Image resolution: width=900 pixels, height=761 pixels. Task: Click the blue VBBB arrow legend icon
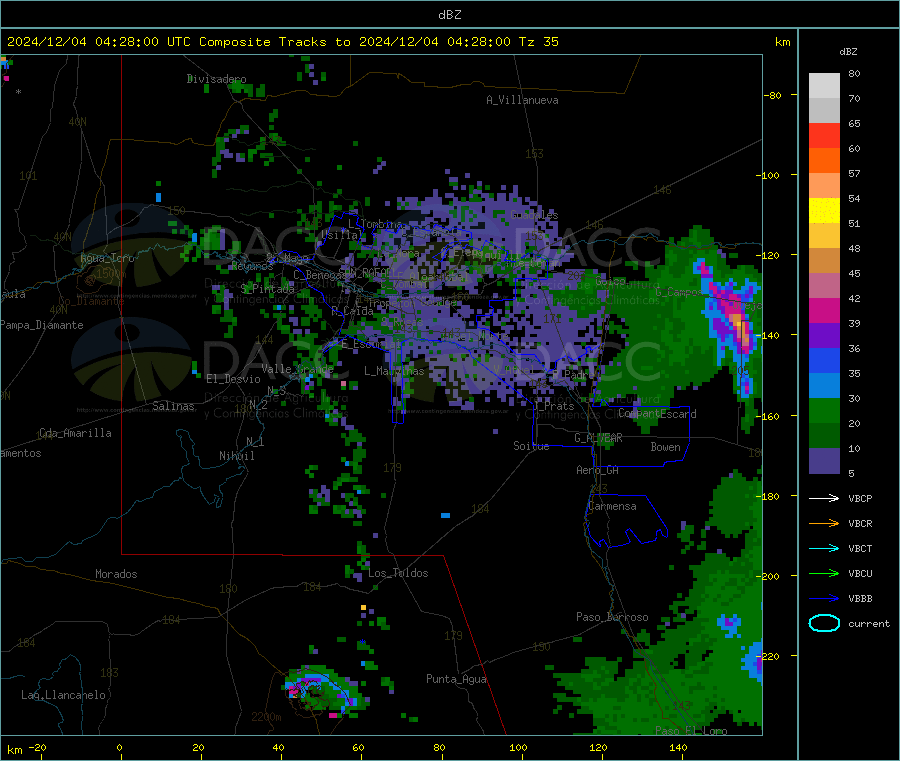tap(824, 598)
